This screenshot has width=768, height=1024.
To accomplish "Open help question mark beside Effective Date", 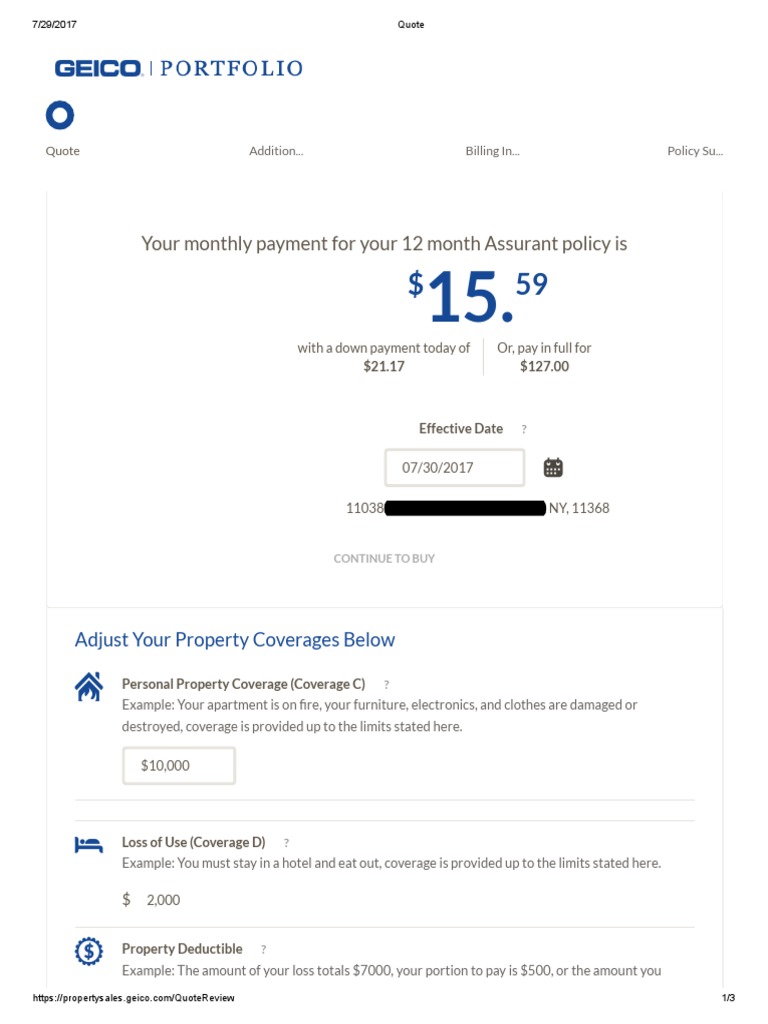I will click(524, 429).
